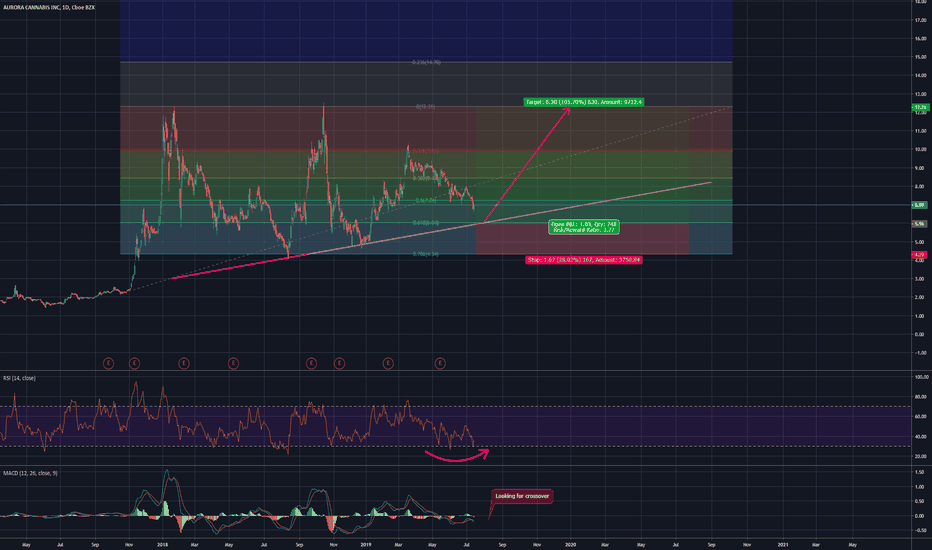The height and width of the screenshot is (550, 932).
Task: Open the earnings marker near Nov 2018
Action: 339,363
